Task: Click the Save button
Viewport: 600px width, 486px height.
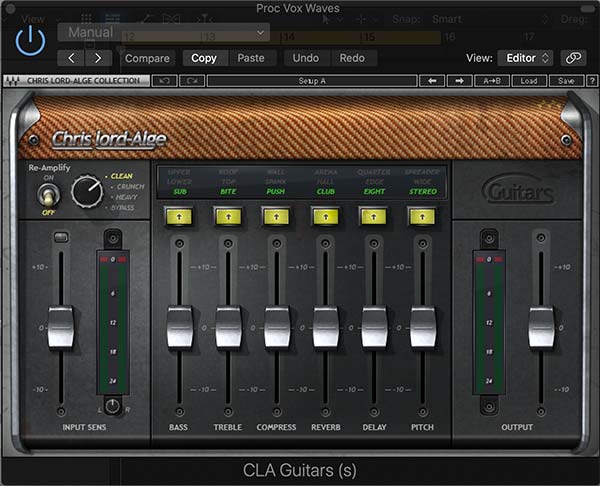Action: tap(566, 81)
